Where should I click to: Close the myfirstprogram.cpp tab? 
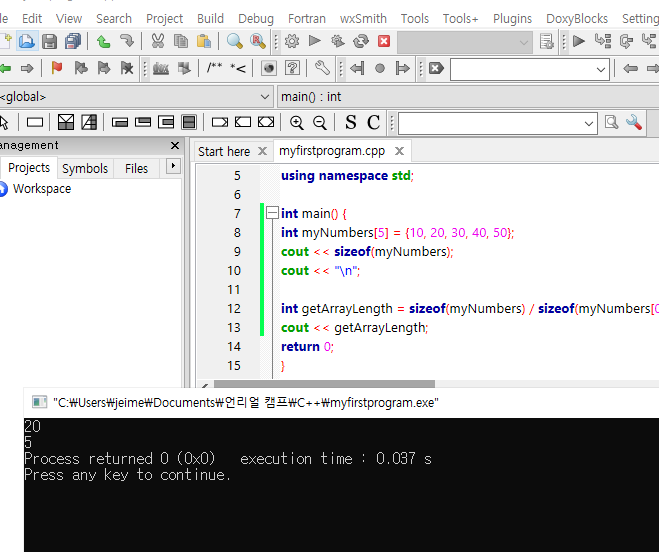click(399, 151)
